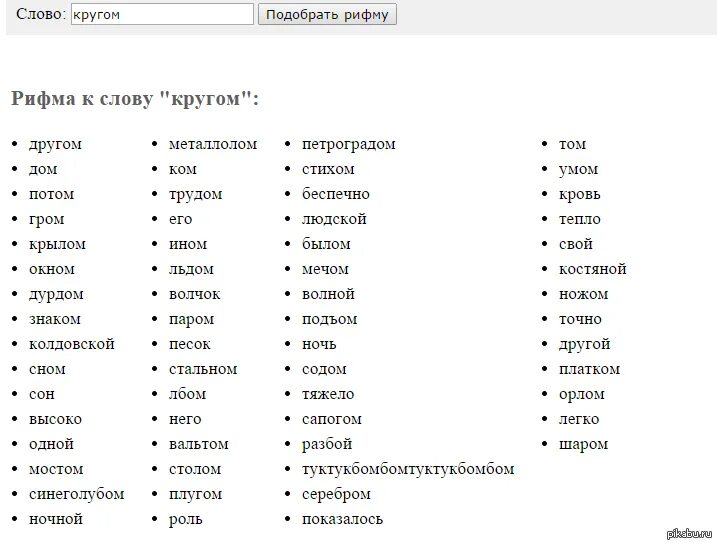Click the word ночной in the list

pos(56,519)
